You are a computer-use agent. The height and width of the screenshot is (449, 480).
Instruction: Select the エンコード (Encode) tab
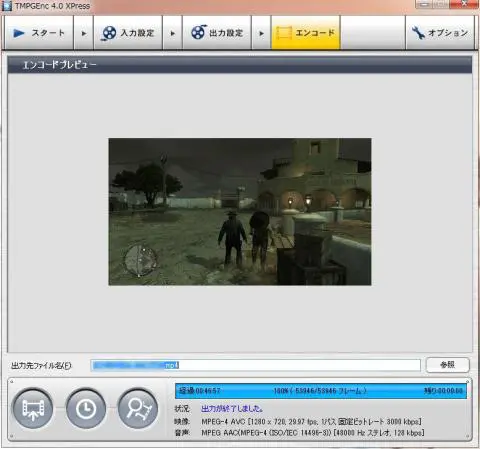point(306,33)
